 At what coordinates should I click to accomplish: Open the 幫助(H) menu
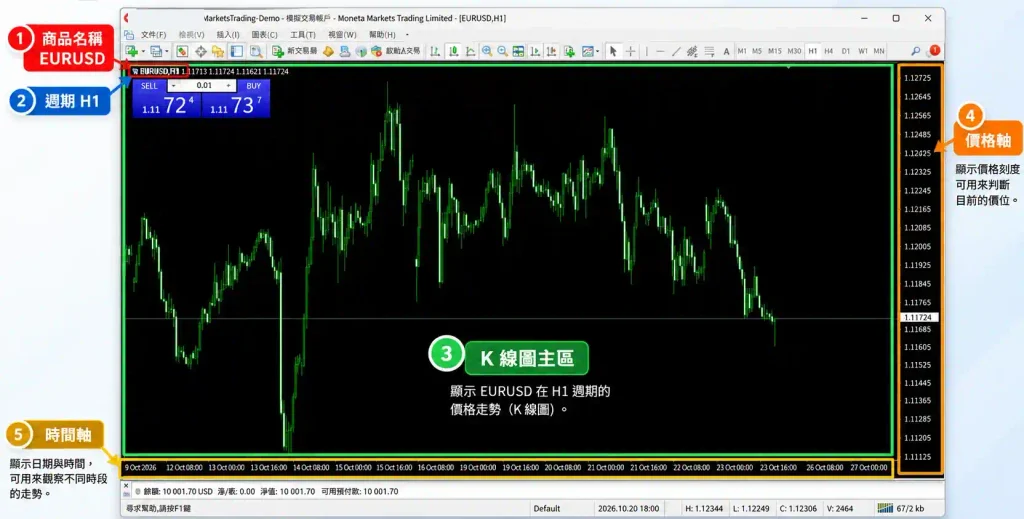pos(382,35)
